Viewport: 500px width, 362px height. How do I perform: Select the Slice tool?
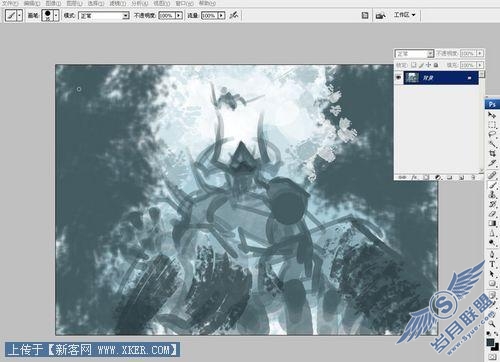tap(492, 163)
